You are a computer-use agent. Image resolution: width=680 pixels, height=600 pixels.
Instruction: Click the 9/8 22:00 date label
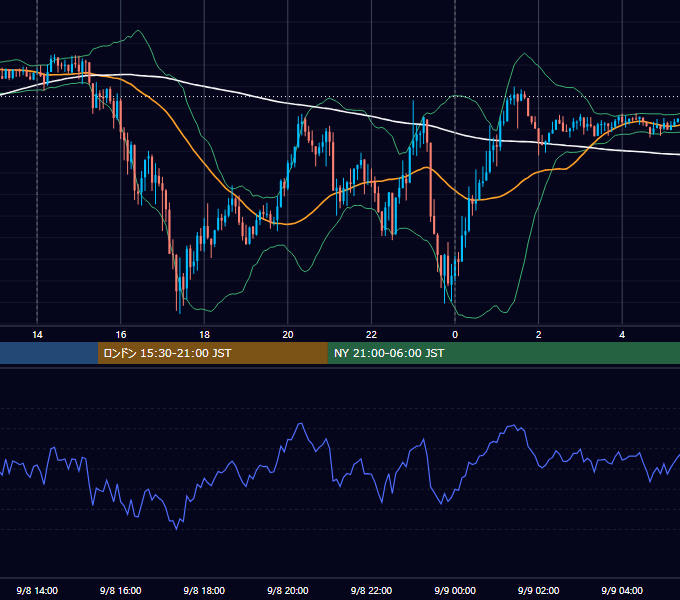[371, 590]
